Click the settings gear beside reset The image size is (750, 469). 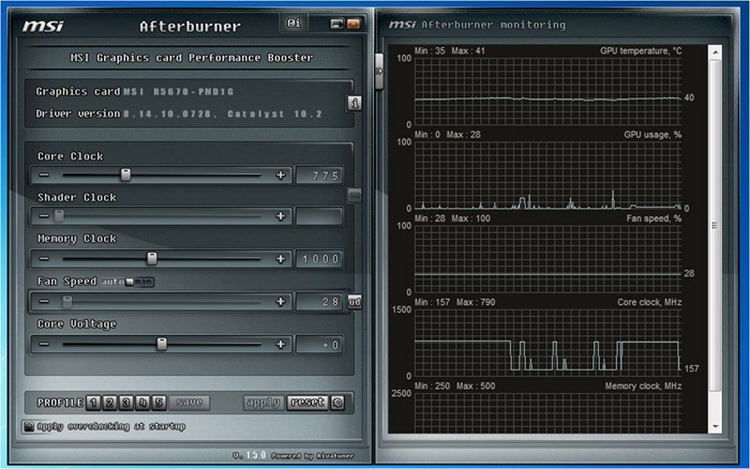click(x=338, y=402)
